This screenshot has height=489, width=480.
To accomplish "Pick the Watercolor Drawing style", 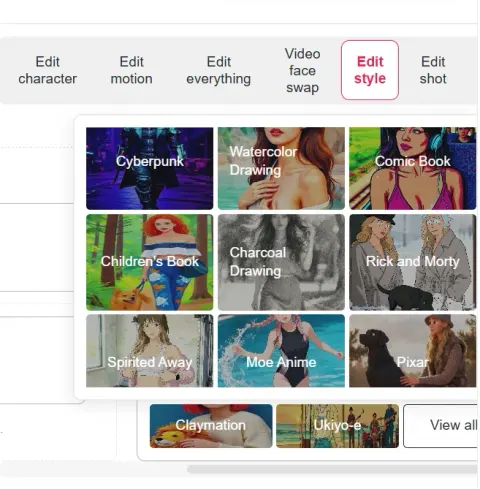I will tap(281, 168).
